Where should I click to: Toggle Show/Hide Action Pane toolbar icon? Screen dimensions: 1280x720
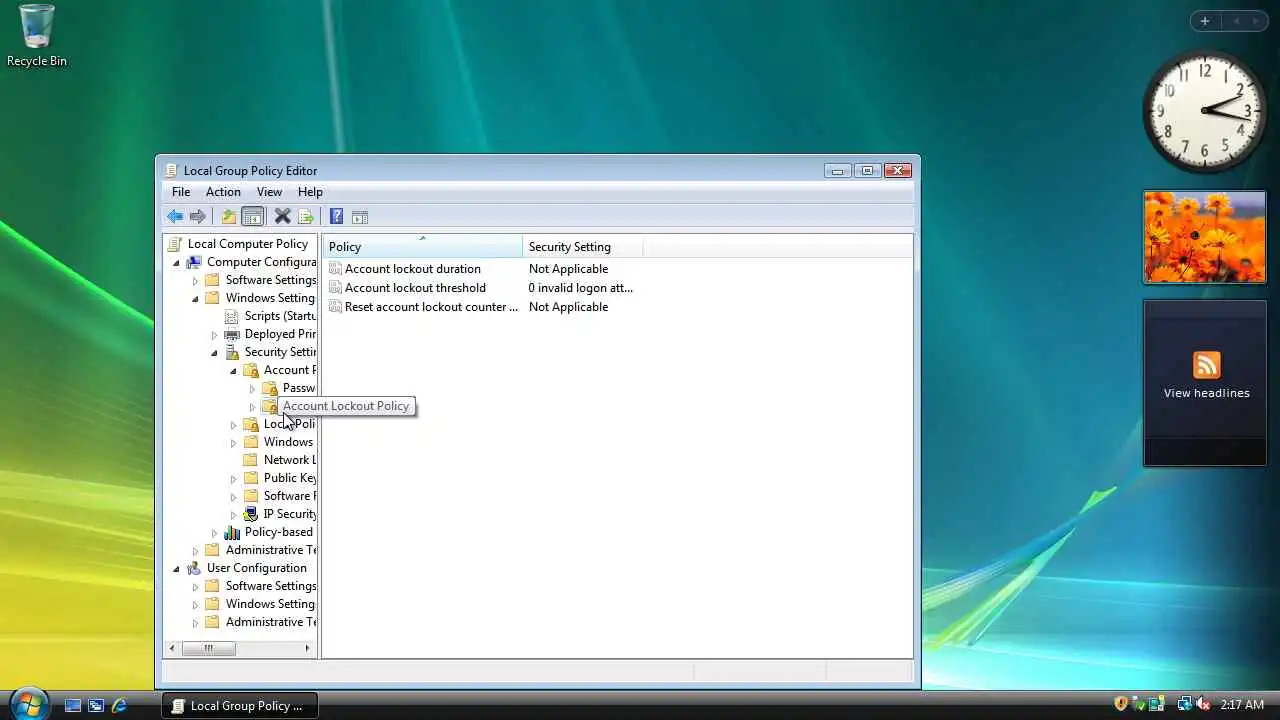(360, 217)
